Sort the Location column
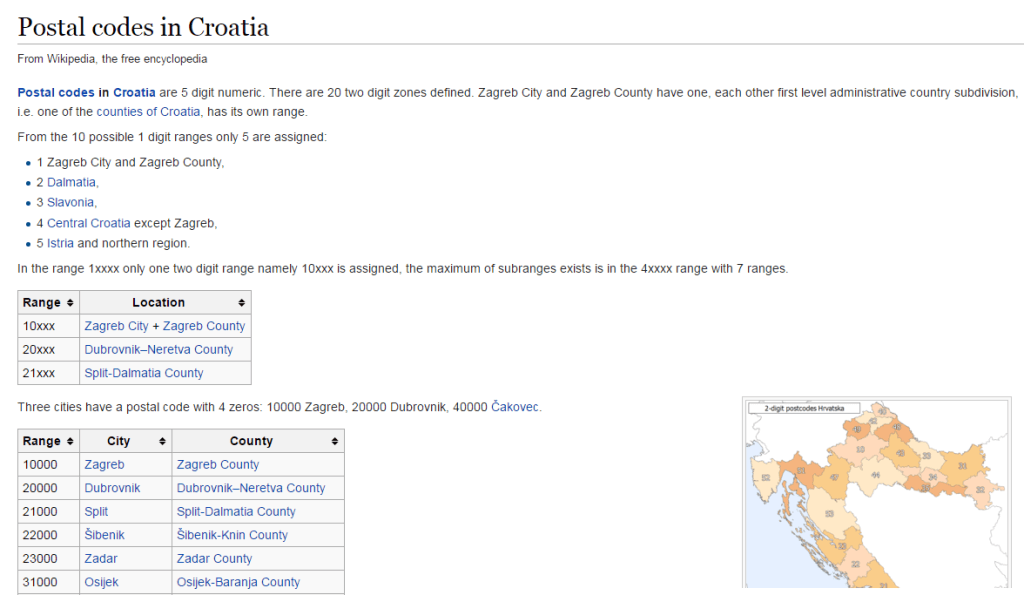The height and width of the screenshot is (595, 1024). click(241, 302)
